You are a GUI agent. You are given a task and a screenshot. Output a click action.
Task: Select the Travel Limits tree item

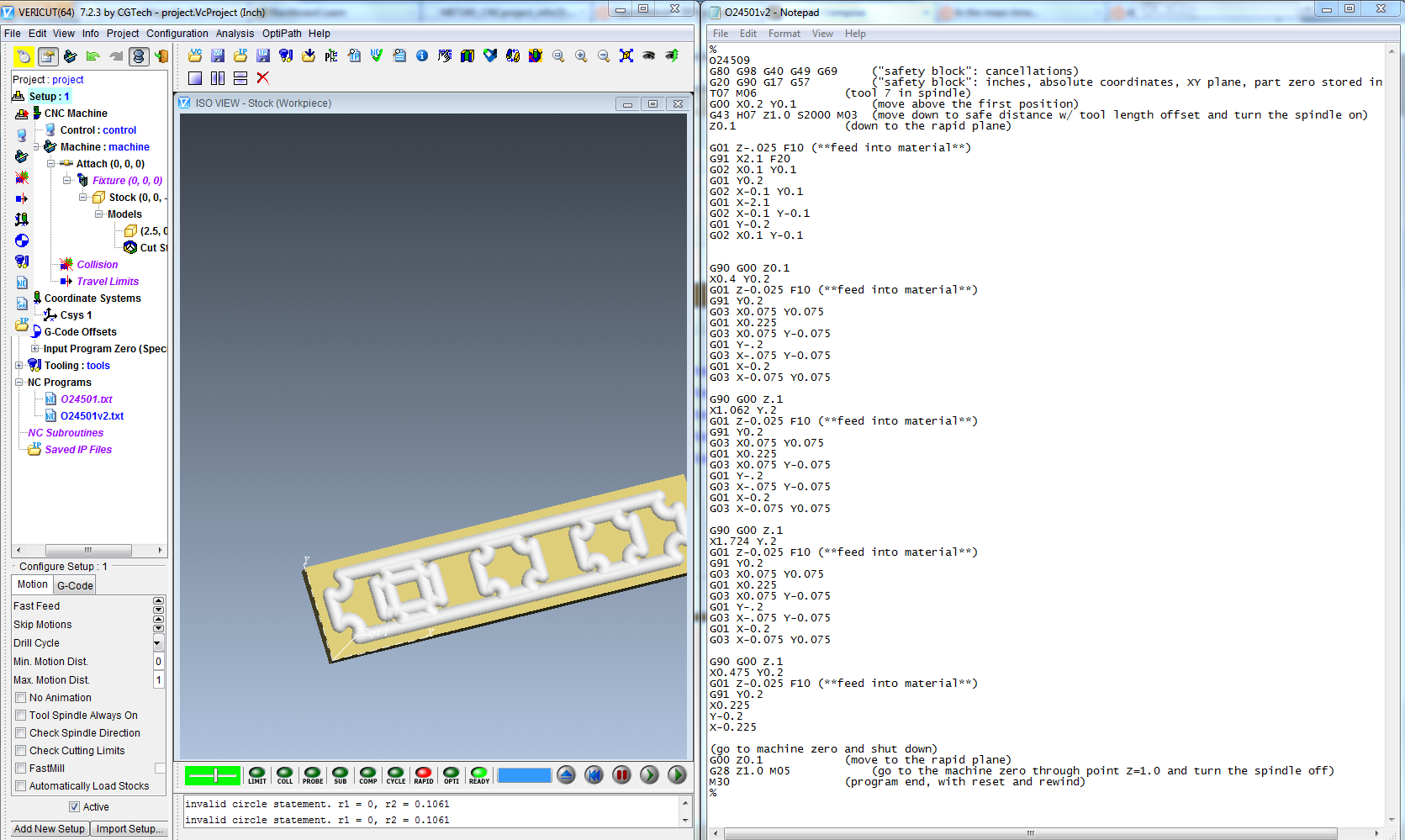pyautogui.click(x=108, y=282)
